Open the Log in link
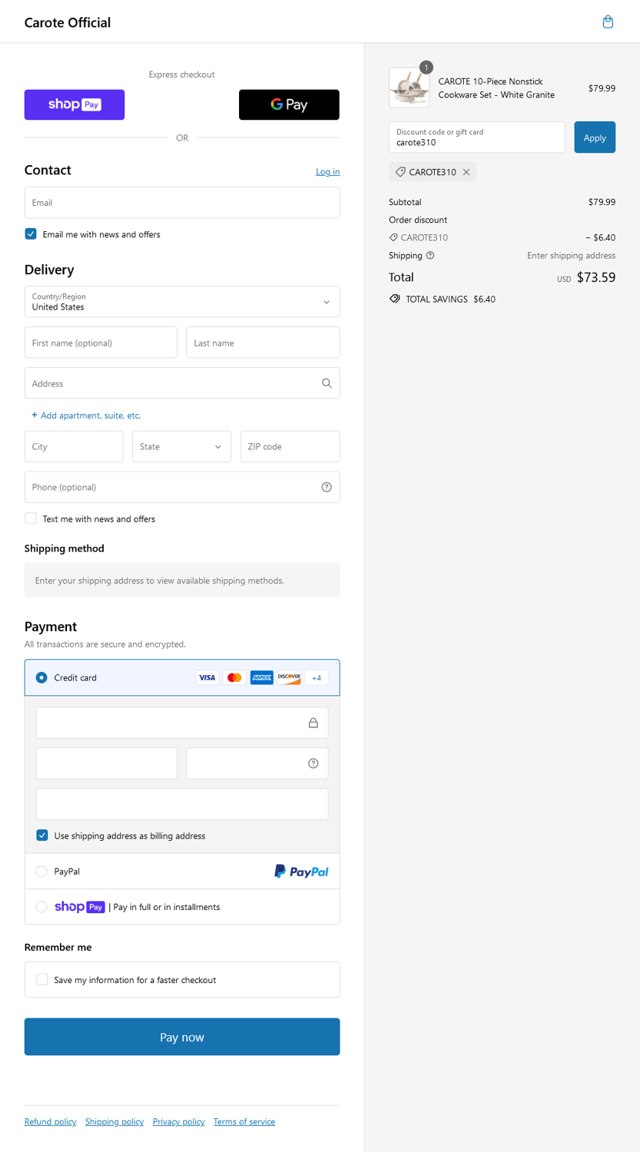Viewport: 640px width, 1152px height. coord(328,171)
